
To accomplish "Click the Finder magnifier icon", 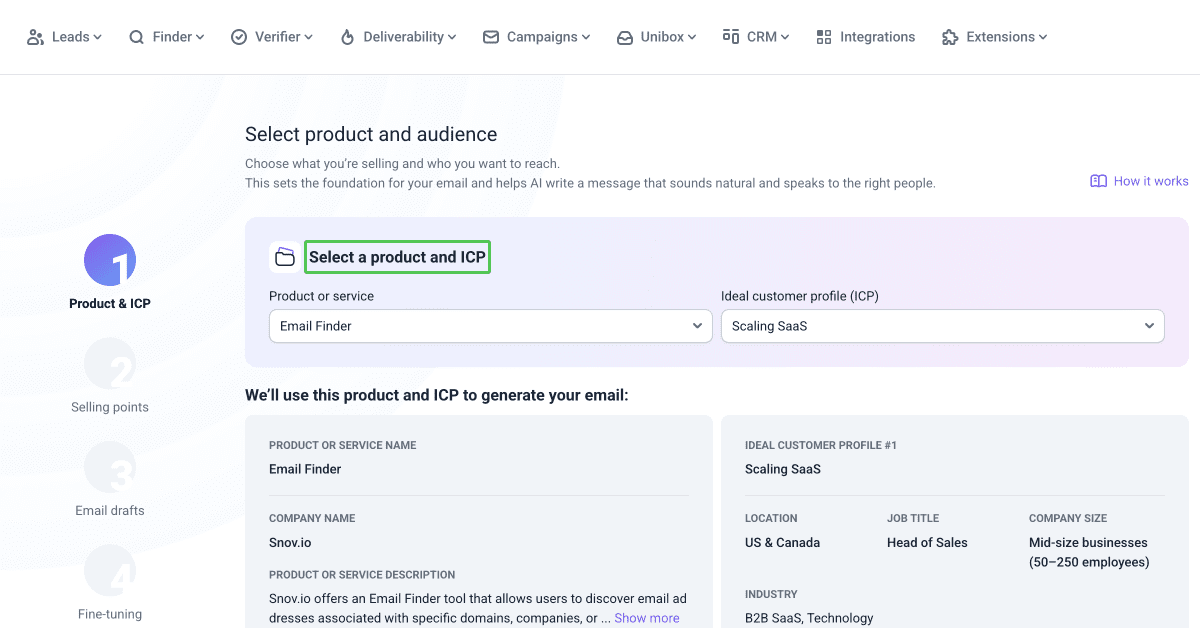I will (x=137, y=37).
